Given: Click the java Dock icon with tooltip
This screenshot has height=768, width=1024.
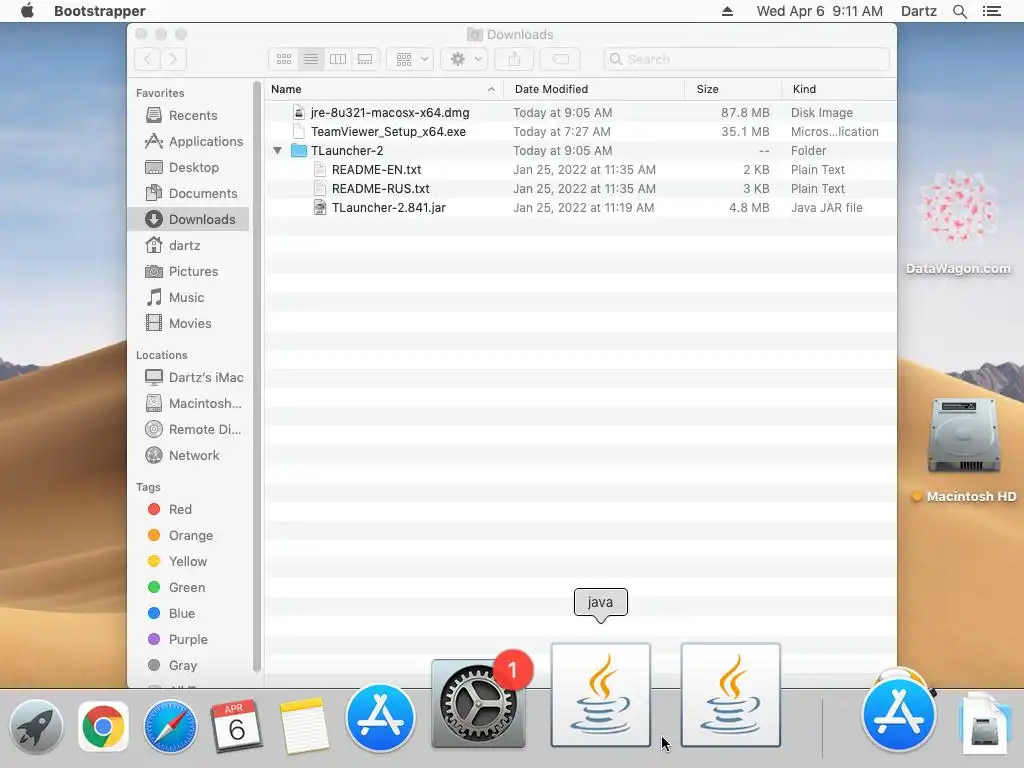Looking at the screenshot, I should [x=600, y=695].
